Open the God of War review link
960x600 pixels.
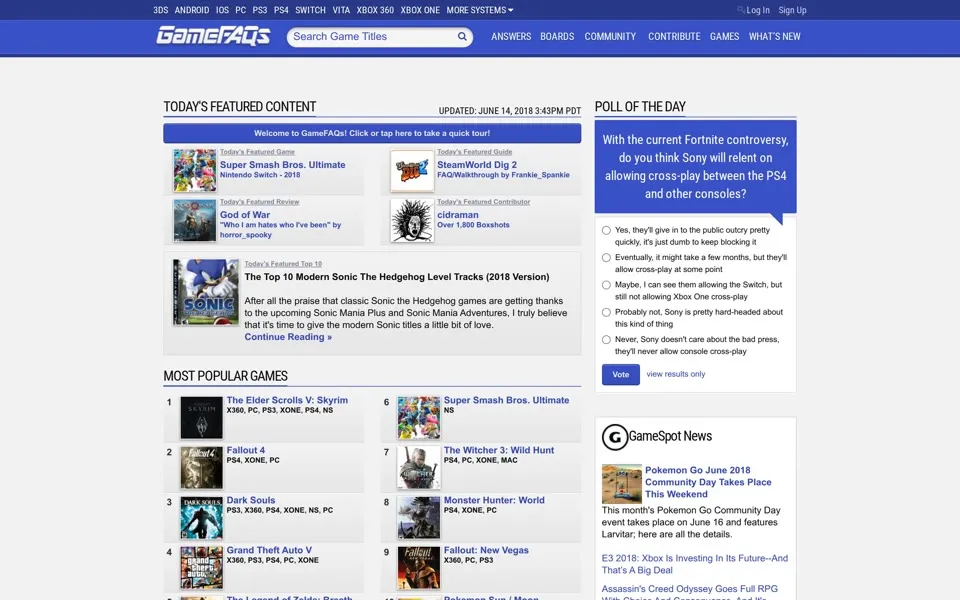[245, 215]
